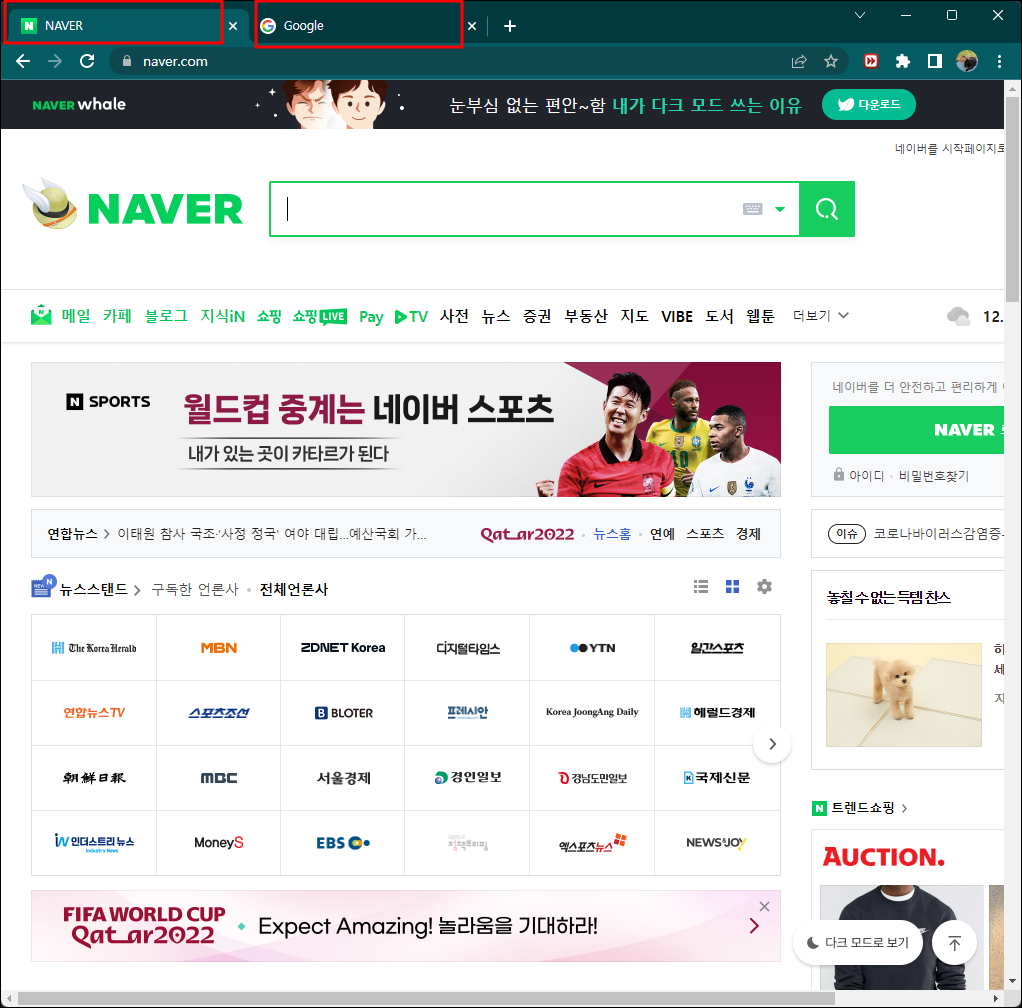This screenshot has height=1008, width=1022.
Task: Open the keyboard input dropdown arrow
Action: click(780, 209)
